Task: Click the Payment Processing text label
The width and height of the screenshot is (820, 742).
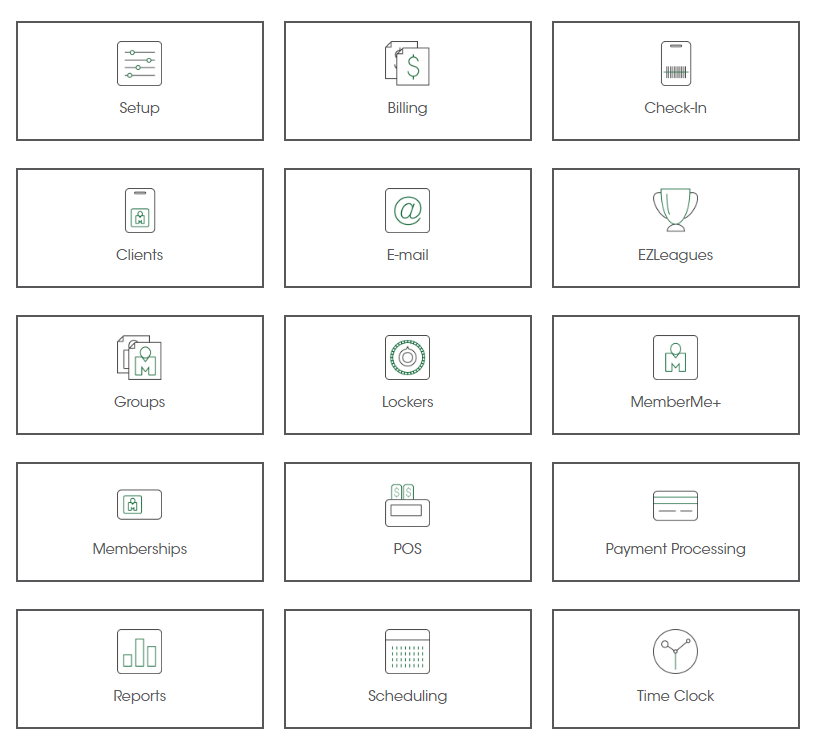Action: [x=675, y=548]
